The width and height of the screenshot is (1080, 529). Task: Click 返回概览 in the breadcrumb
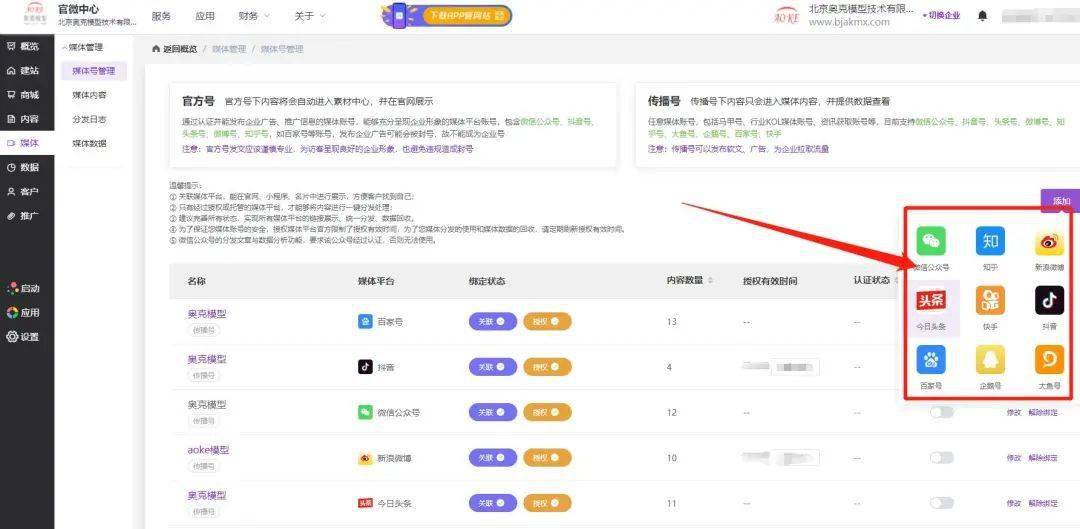(180, 50)
